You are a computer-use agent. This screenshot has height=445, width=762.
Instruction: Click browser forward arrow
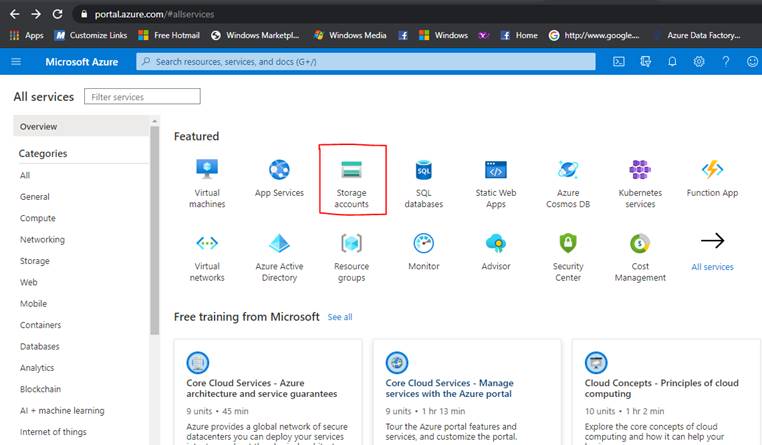(36, 14)
